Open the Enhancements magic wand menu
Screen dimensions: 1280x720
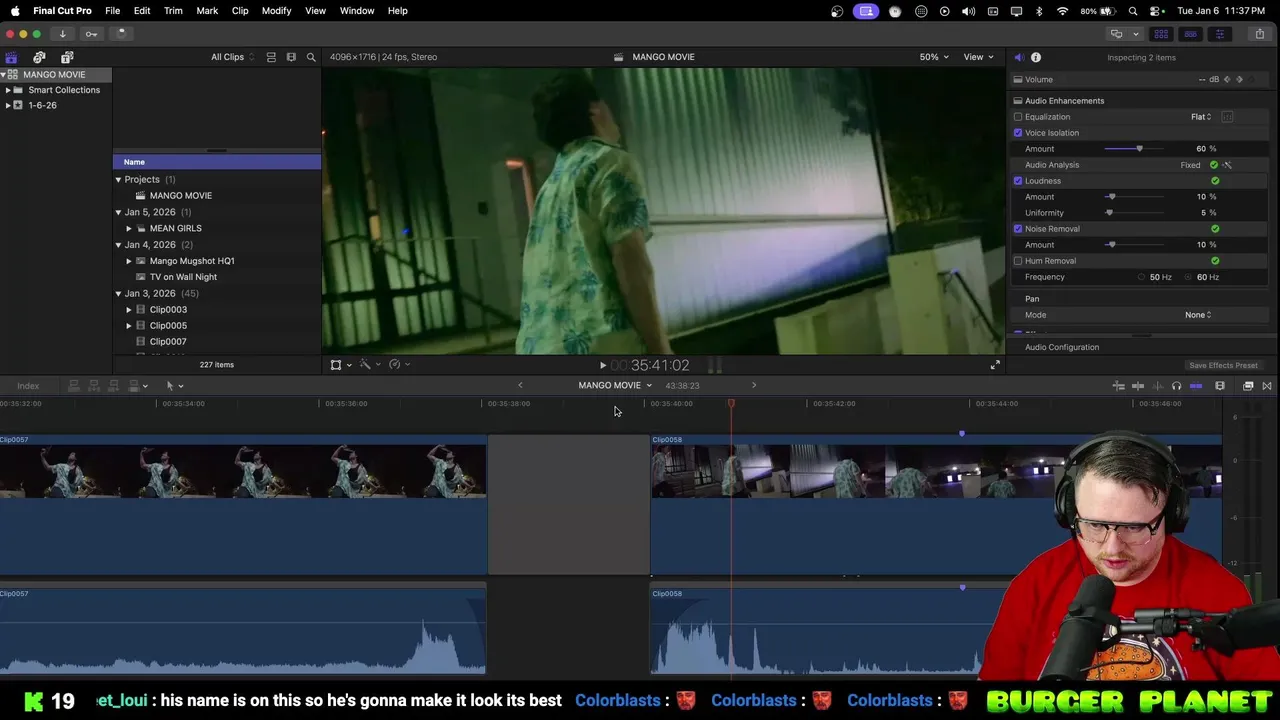(x=369, y=365)
